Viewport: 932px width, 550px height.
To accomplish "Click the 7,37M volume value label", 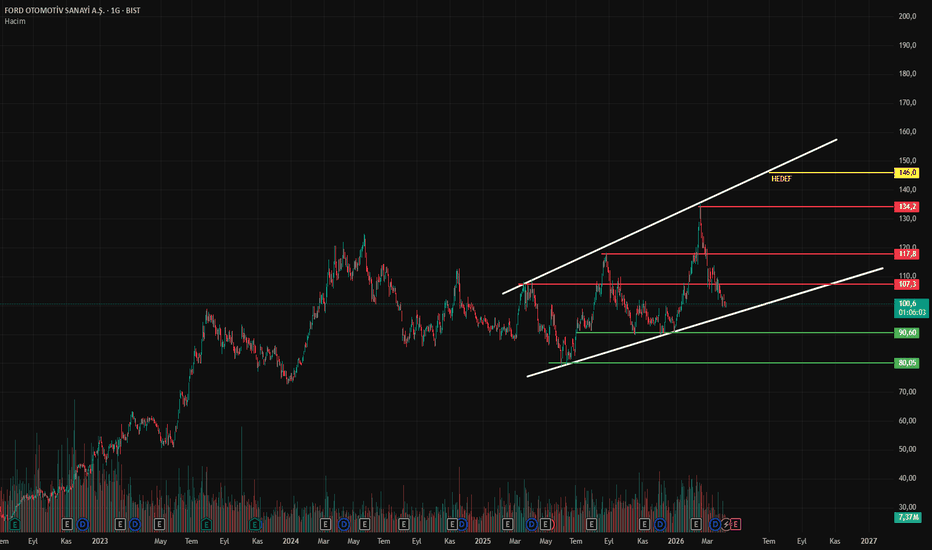I will pos(908,517).
